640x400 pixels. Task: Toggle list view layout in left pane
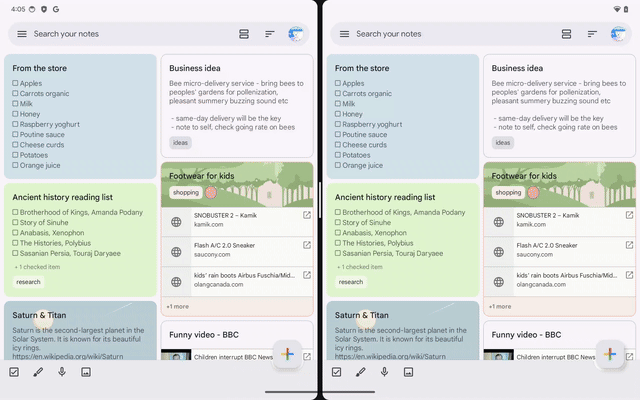pyautogui.click(x=244, y=34)
